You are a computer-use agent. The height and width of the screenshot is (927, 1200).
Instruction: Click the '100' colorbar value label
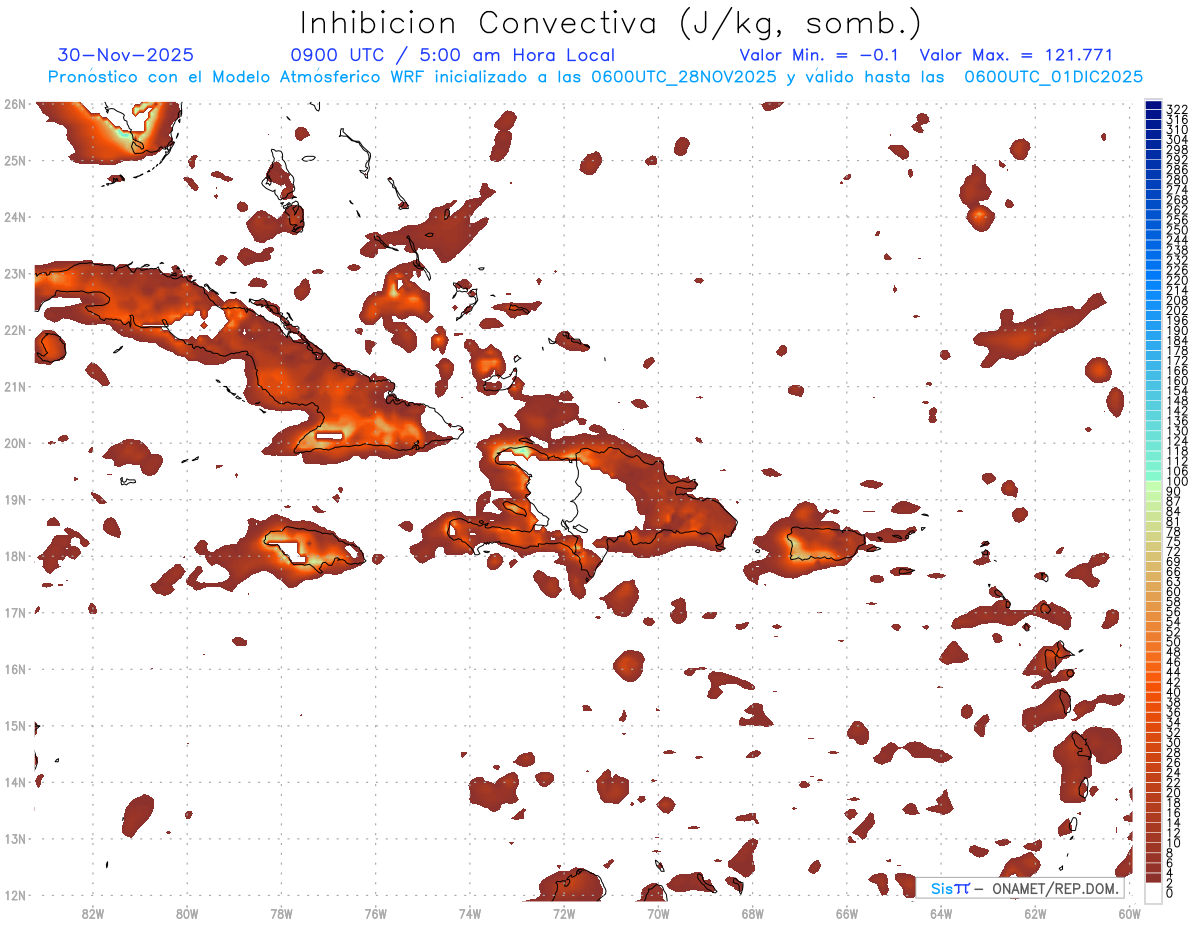(1176, 482)
